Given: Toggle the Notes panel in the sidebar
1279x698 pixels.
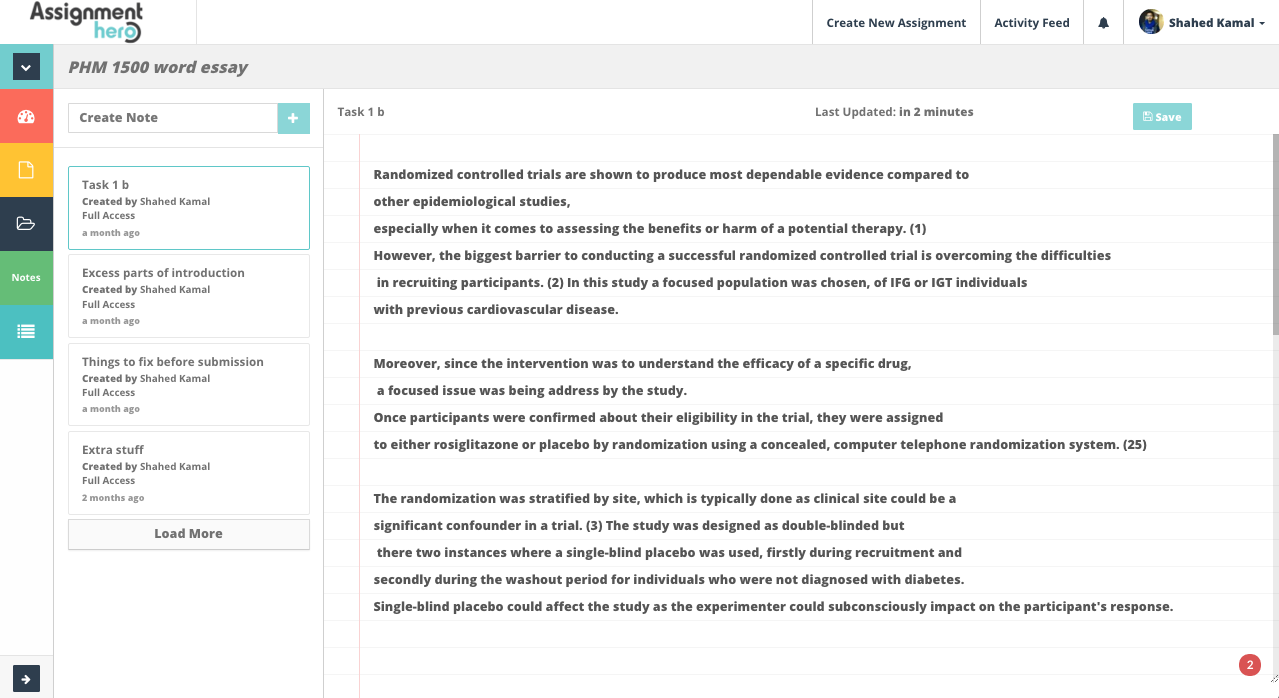Looking at the screenshot, I should coord(26,278).
